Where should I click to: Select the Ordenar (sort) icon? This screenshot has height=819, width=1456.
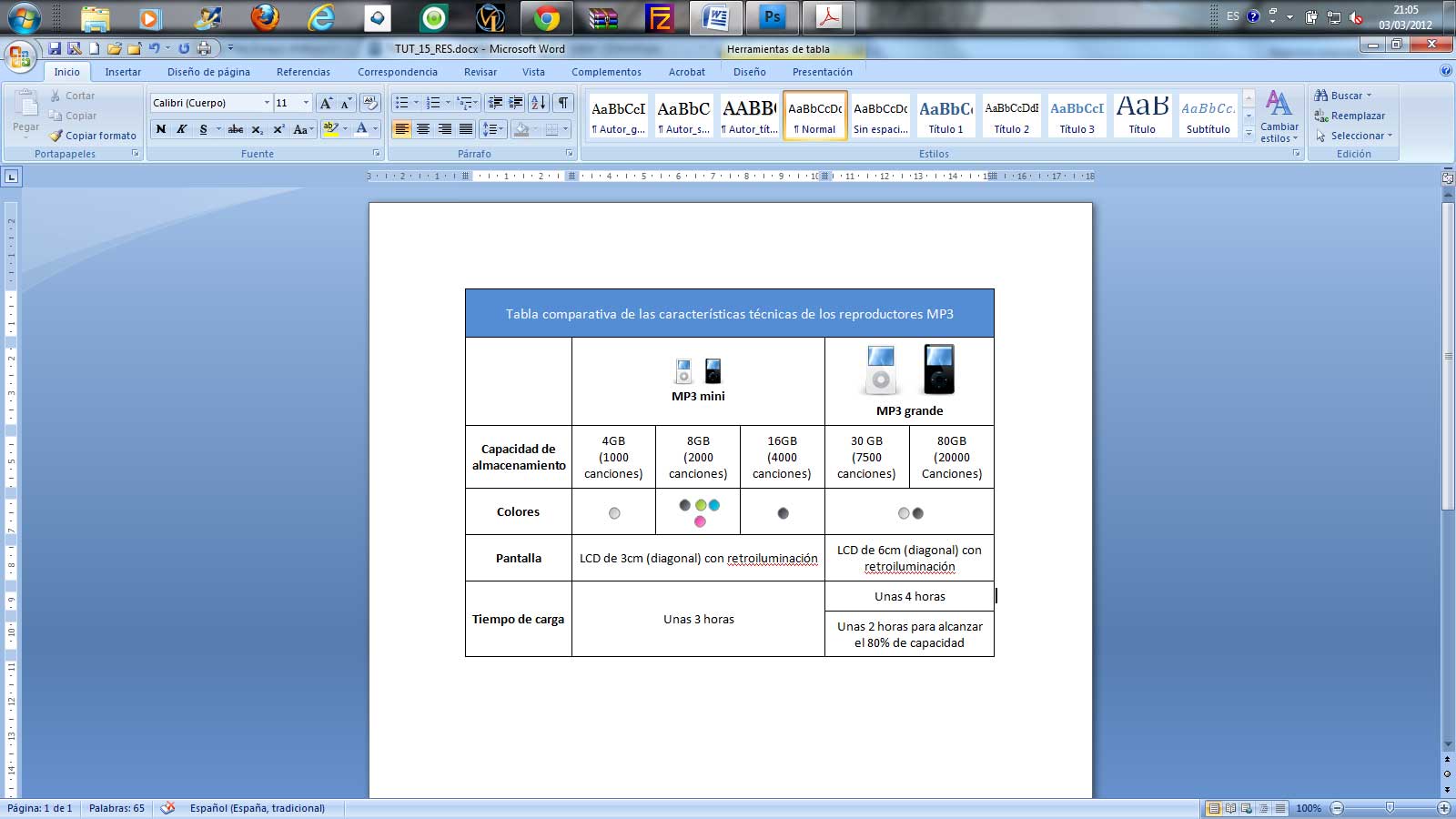pyautogui.click(x=539, y=103)
